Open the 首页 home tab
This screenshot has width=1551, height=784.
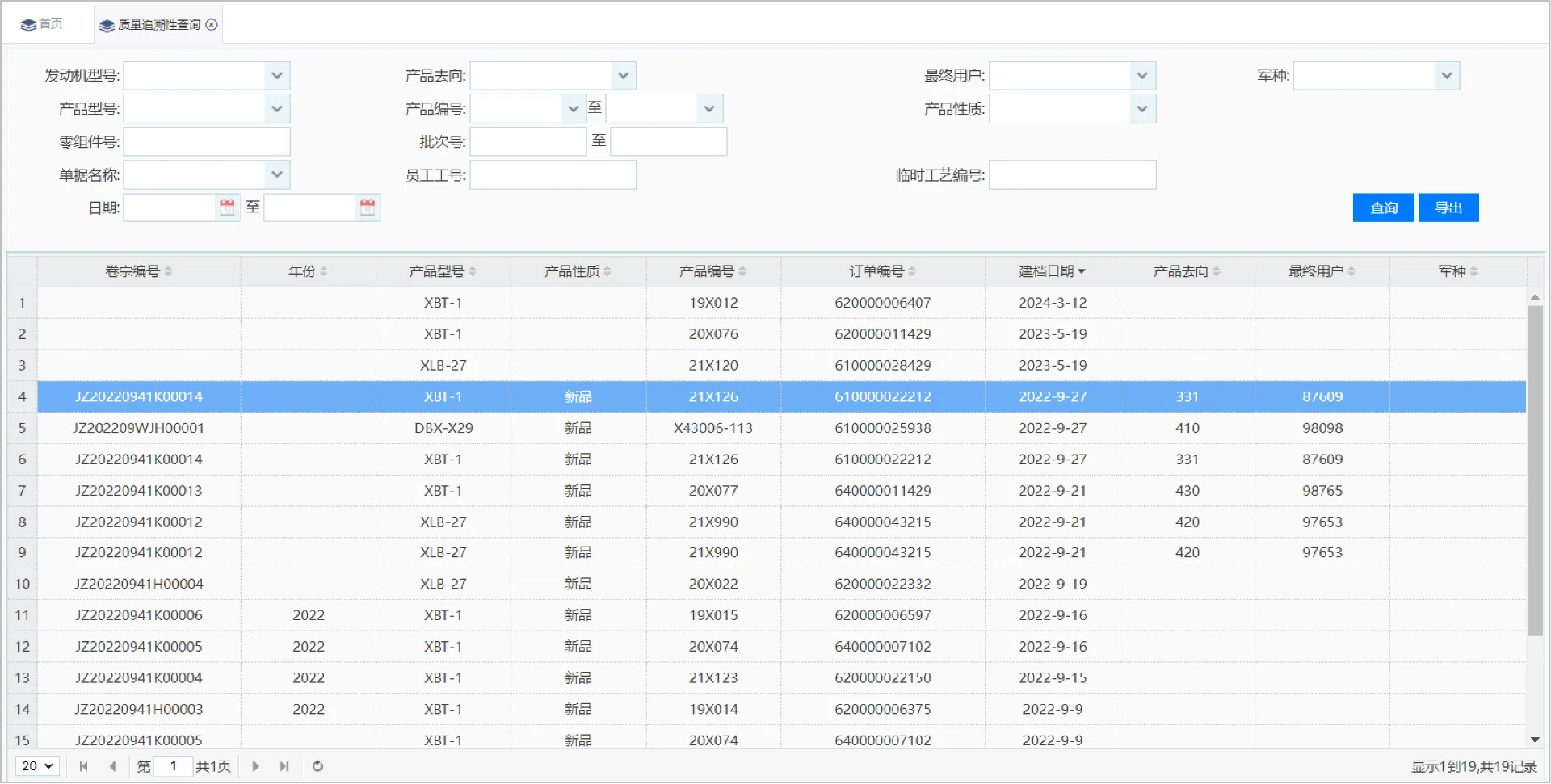tap(41, 24)
